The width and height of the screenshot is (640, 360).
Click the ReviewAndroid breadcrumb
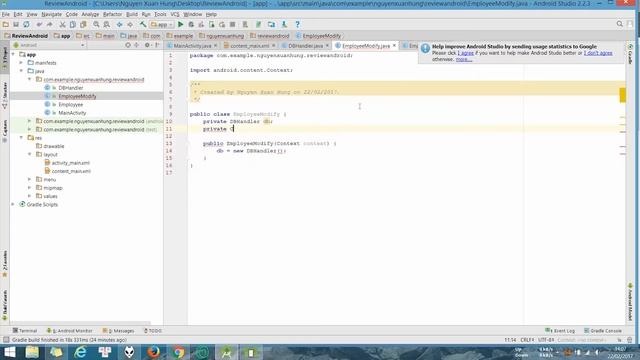pos(26,36)
